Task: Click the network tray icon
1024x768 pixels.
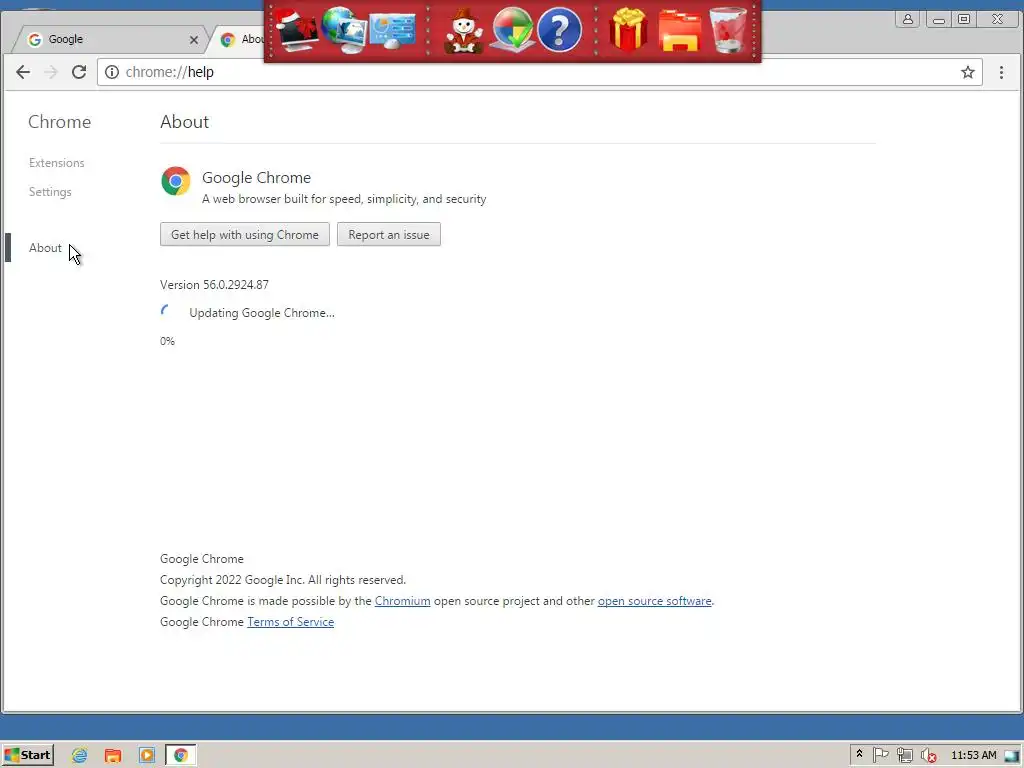Action: coord(904,755)
